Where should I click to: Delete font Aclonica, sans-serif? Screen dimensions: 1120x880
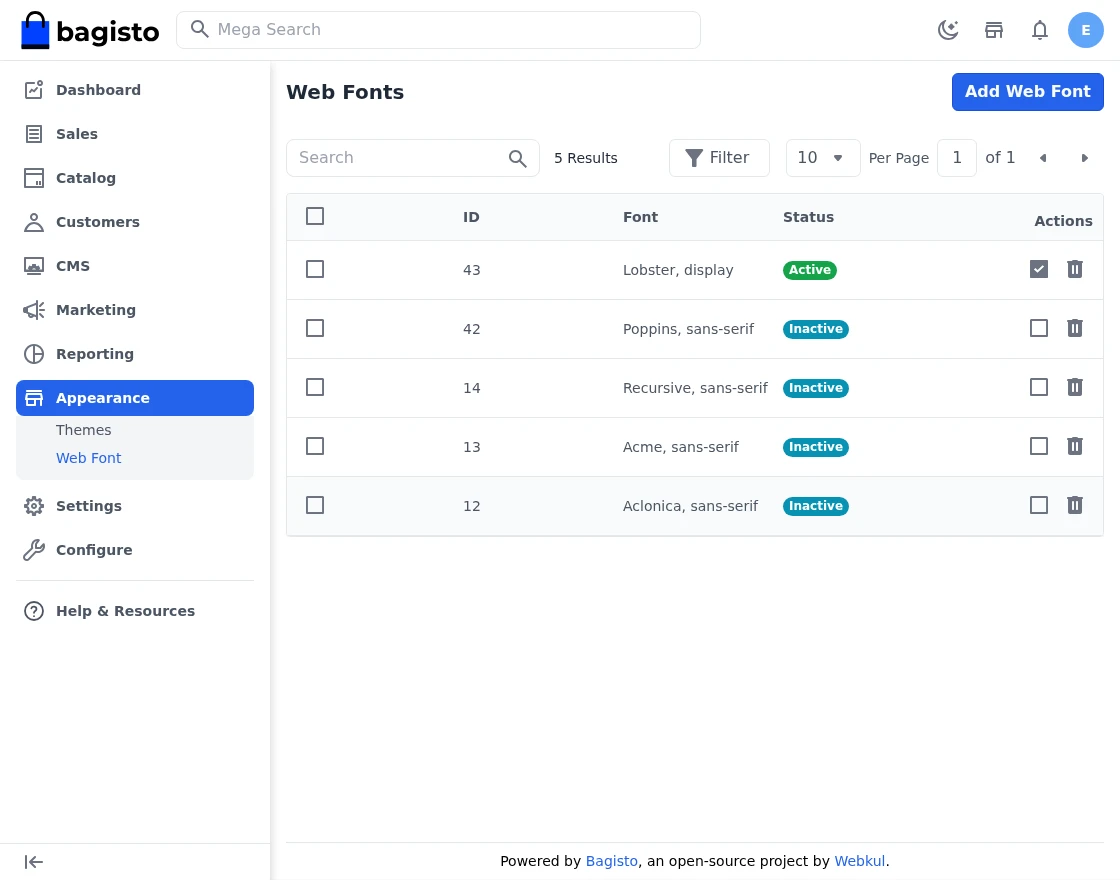click(x=1074, y=506)
